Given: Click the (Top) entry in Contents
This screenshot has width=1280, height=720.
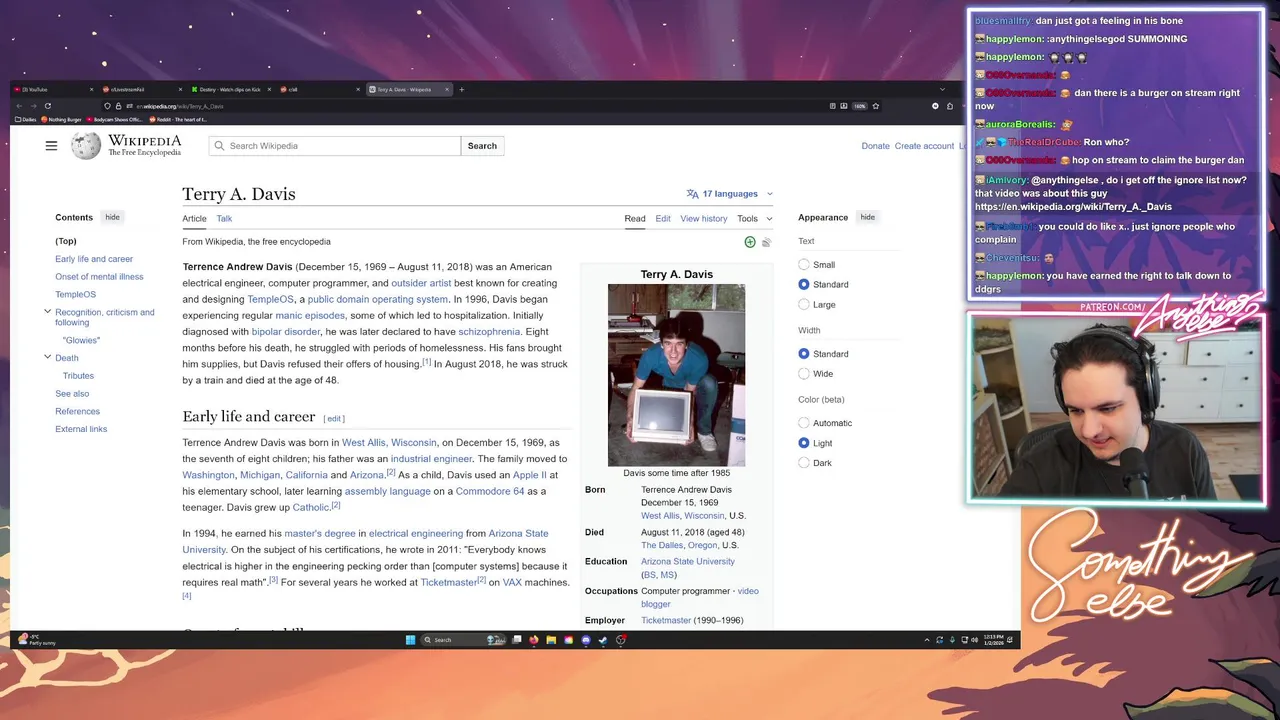Looking at the screenshot, I should (66, 241).
